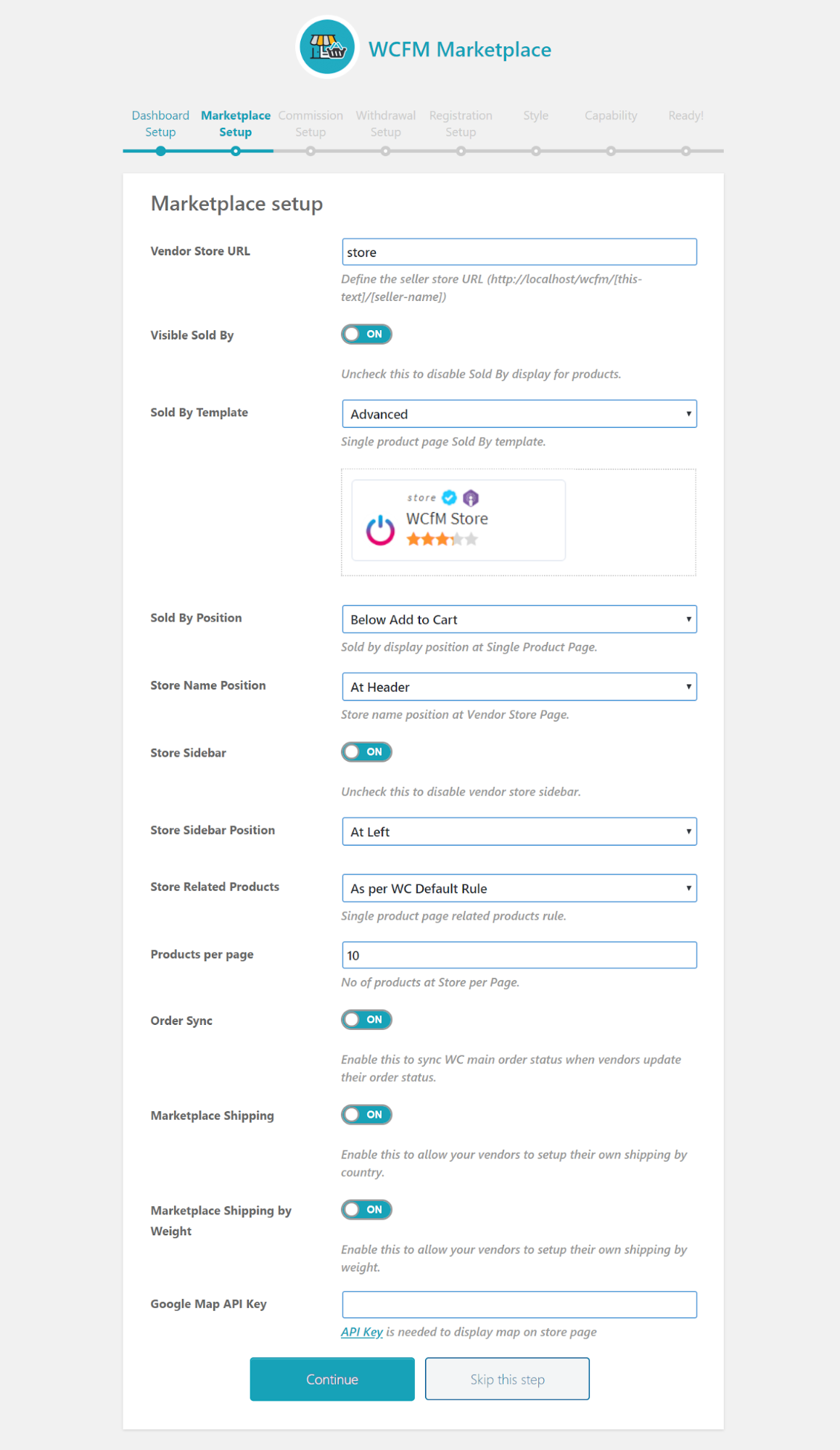
Task: Click inside the Google Map API Key field
Action: [x=519, y=1304]
